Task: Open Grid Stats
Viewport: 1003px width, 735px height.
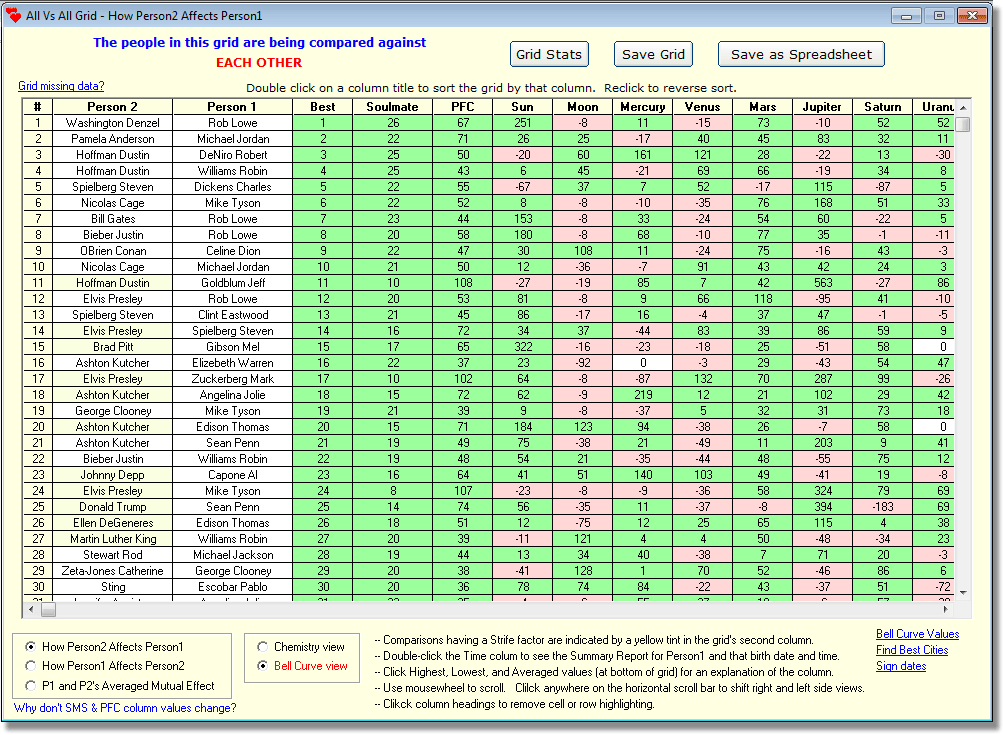Action: point(549,55)
